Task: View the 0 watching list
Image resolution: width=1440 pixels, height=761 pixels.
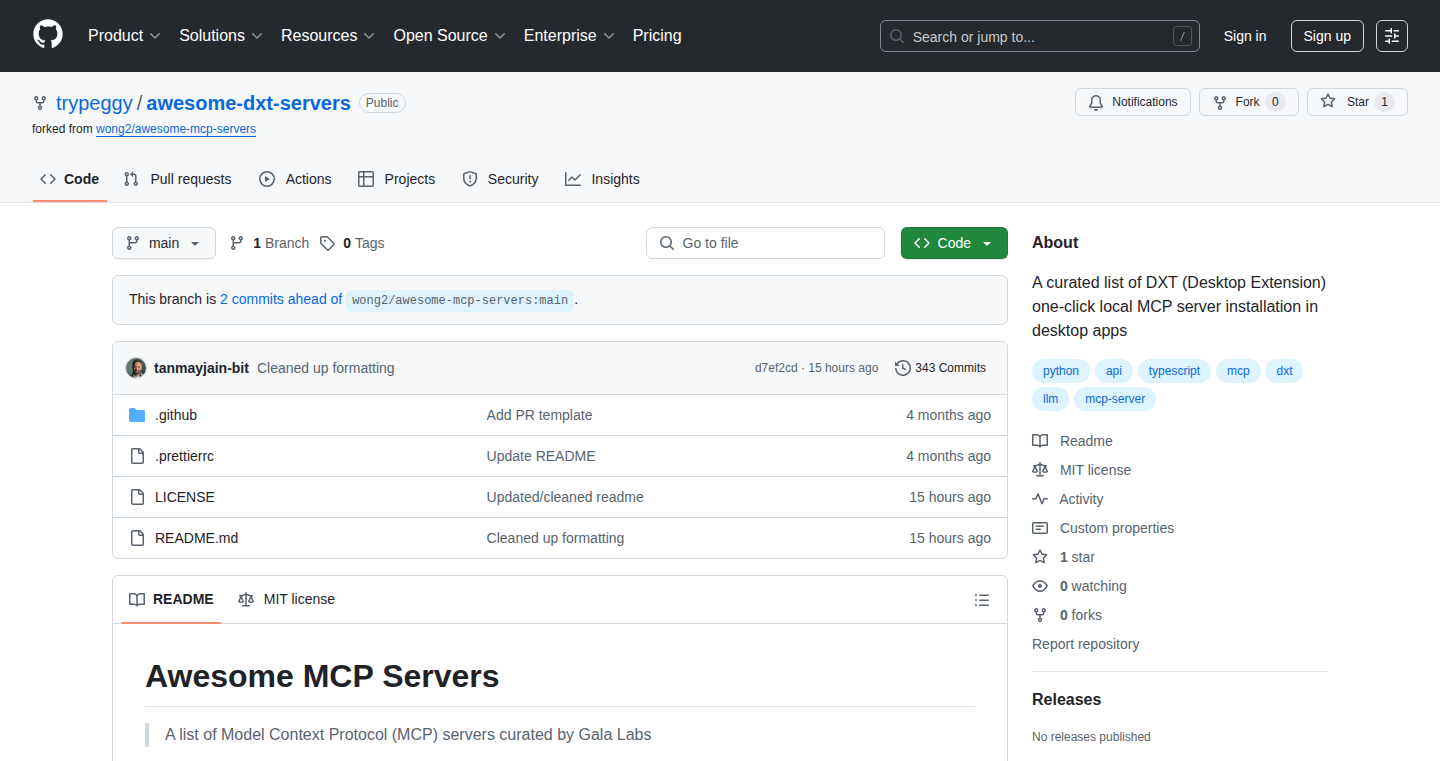Action: click(1080, 586)
